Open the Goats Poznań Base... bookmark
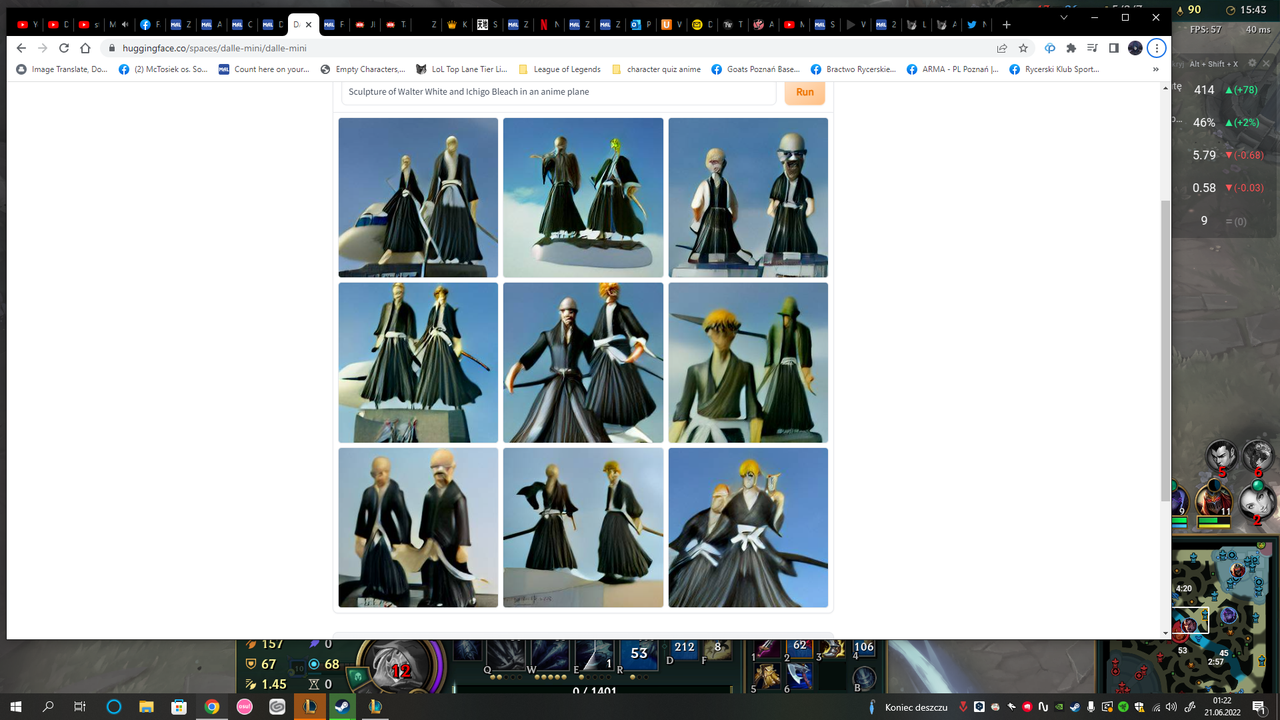The height and width of the screenshot is (720, 1280). (x=755, y=69)
